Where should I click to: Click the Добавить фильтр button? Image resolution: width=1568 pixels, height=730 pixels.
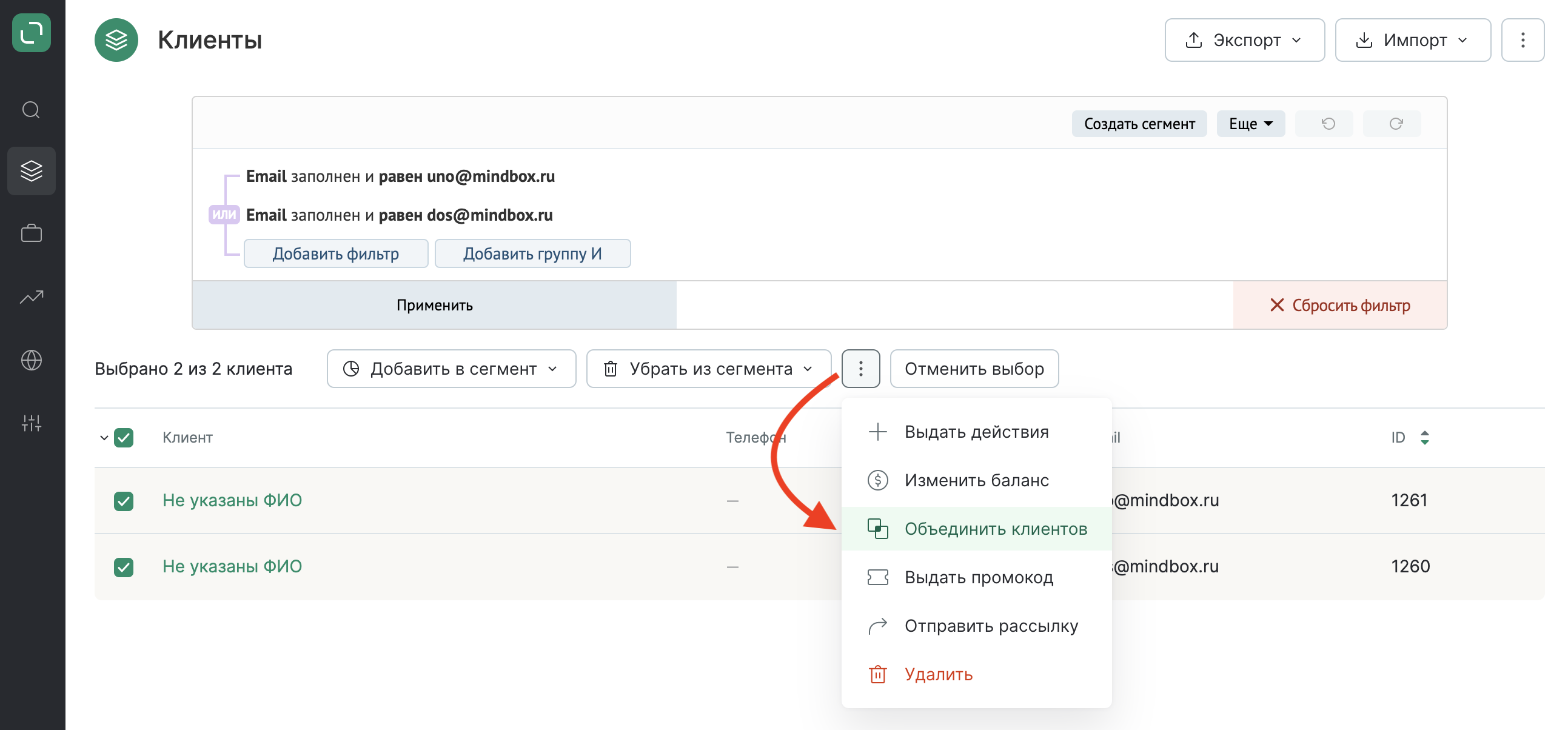click(335, 254)
